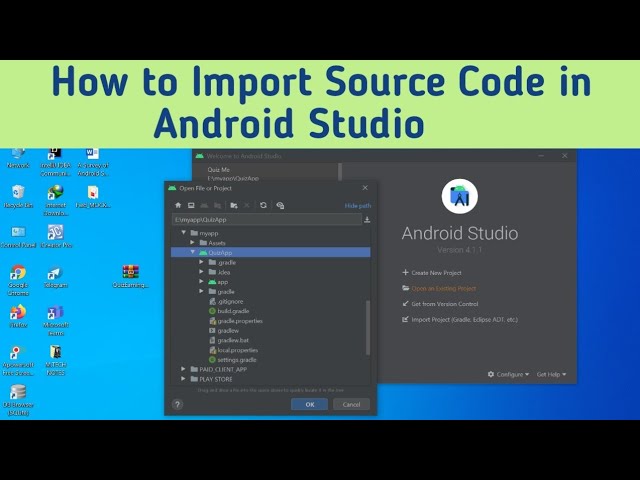This screenshot has height=480, width=640.
Task: Go to home directory in Open dialog
Action: coord(178,205)
